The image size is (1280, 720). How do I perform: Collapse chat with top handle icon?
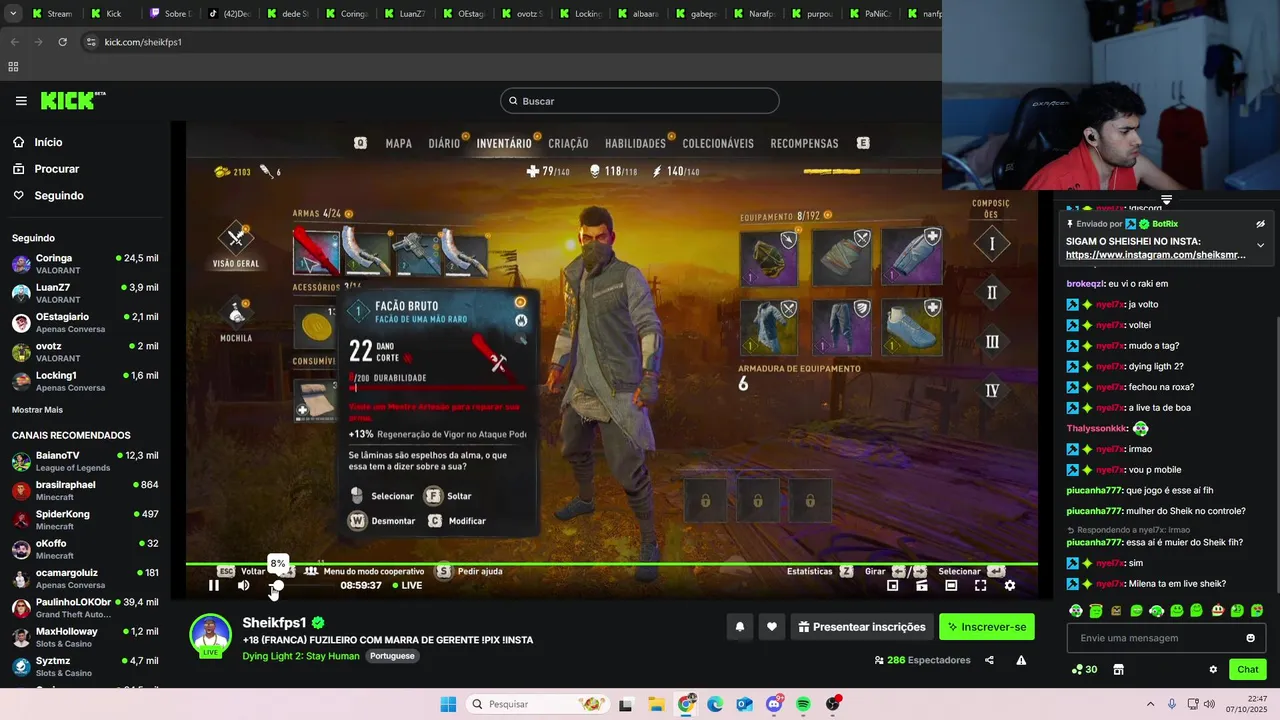point(1166,200)
